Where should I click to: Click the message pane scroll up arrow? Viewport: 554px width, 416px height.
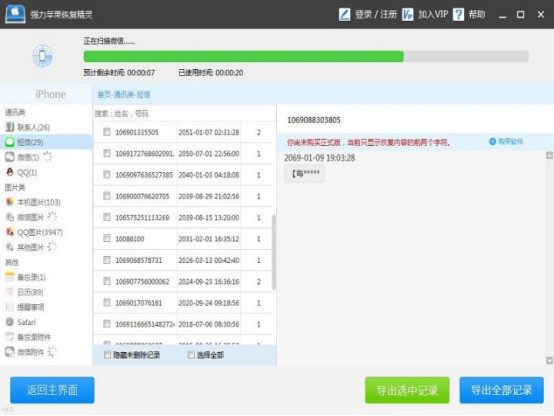coord(549,155)
